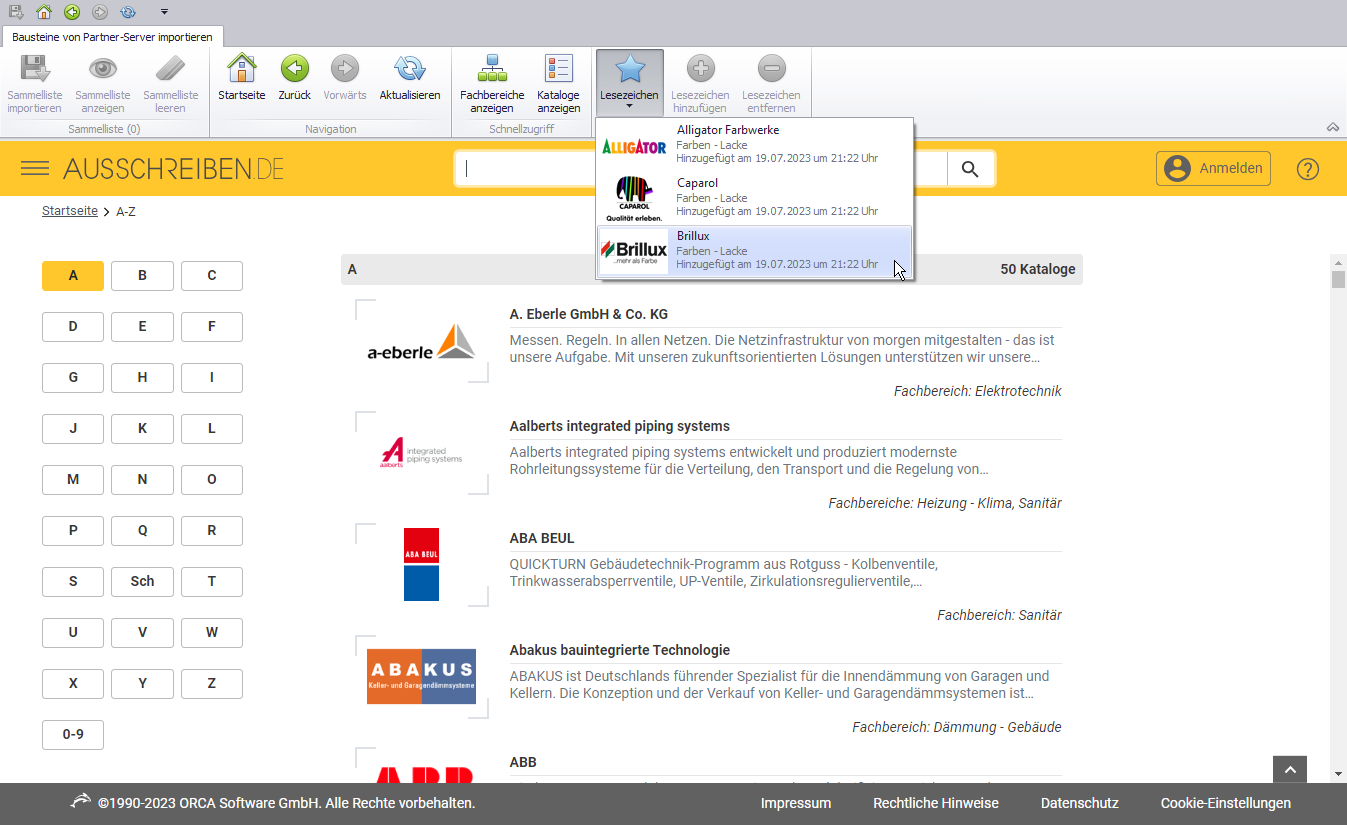Click Lesezeichen entfernen minus icon
The image size is (1347, 825).
click(771, 69)
